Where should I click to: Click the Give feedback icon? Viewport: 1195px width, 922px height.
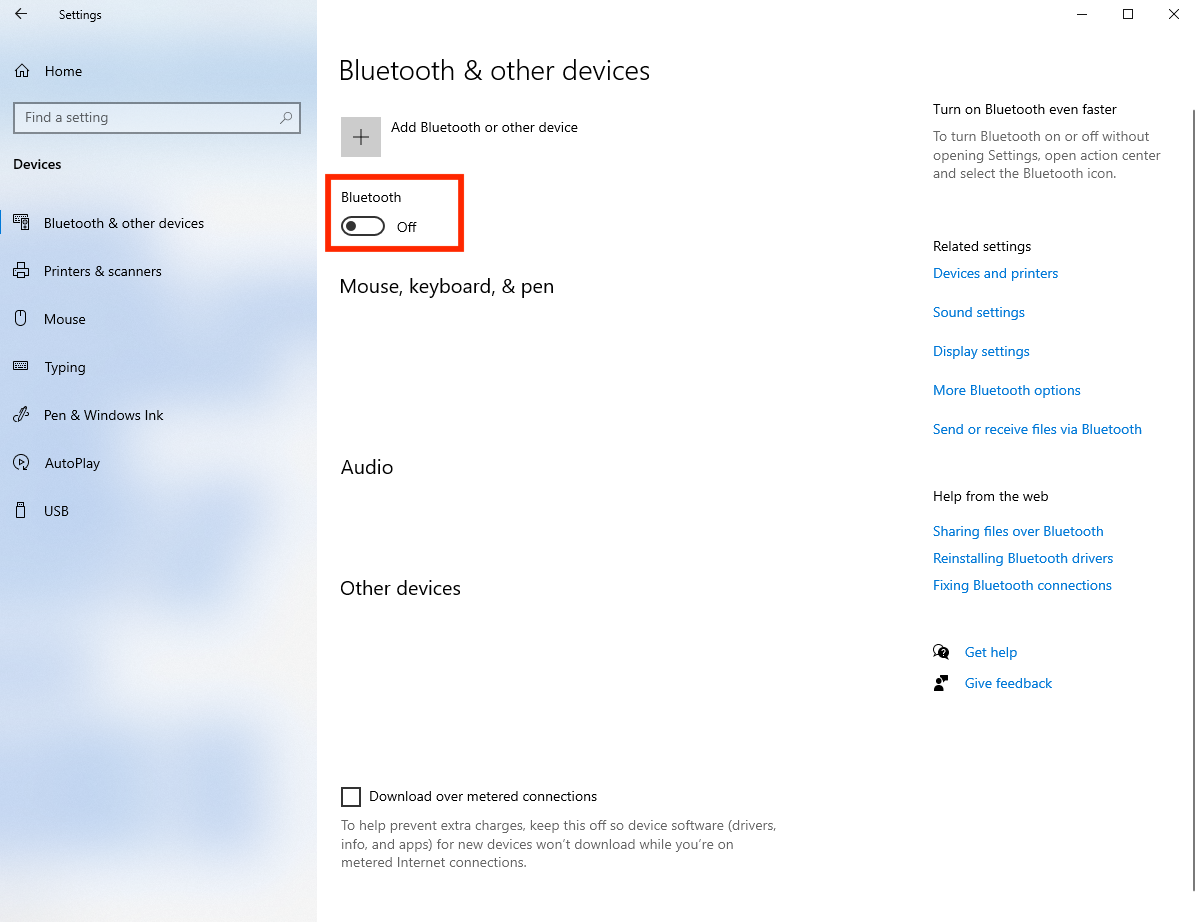[x=940, y=682]
